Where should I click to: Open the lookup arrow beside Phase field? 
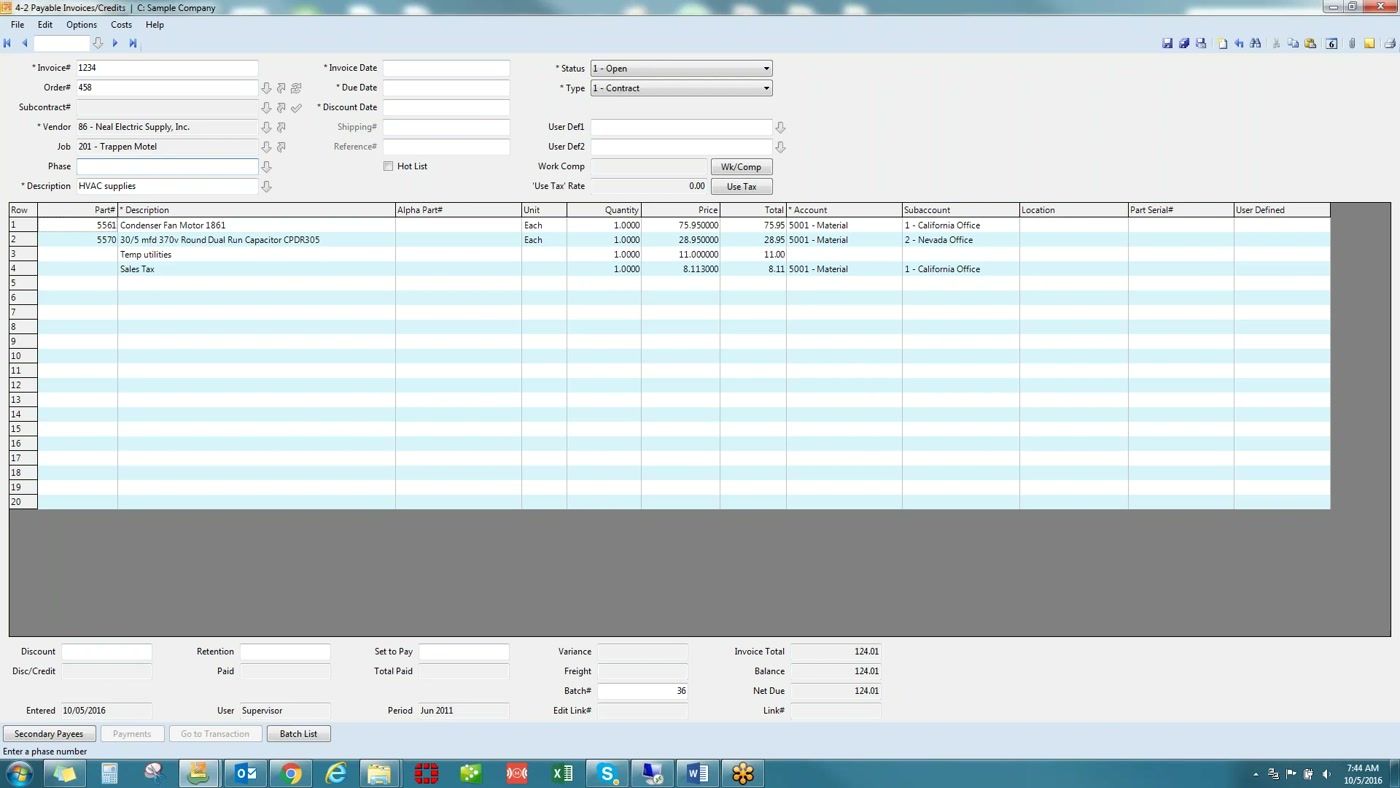click(x=266, y=167)
